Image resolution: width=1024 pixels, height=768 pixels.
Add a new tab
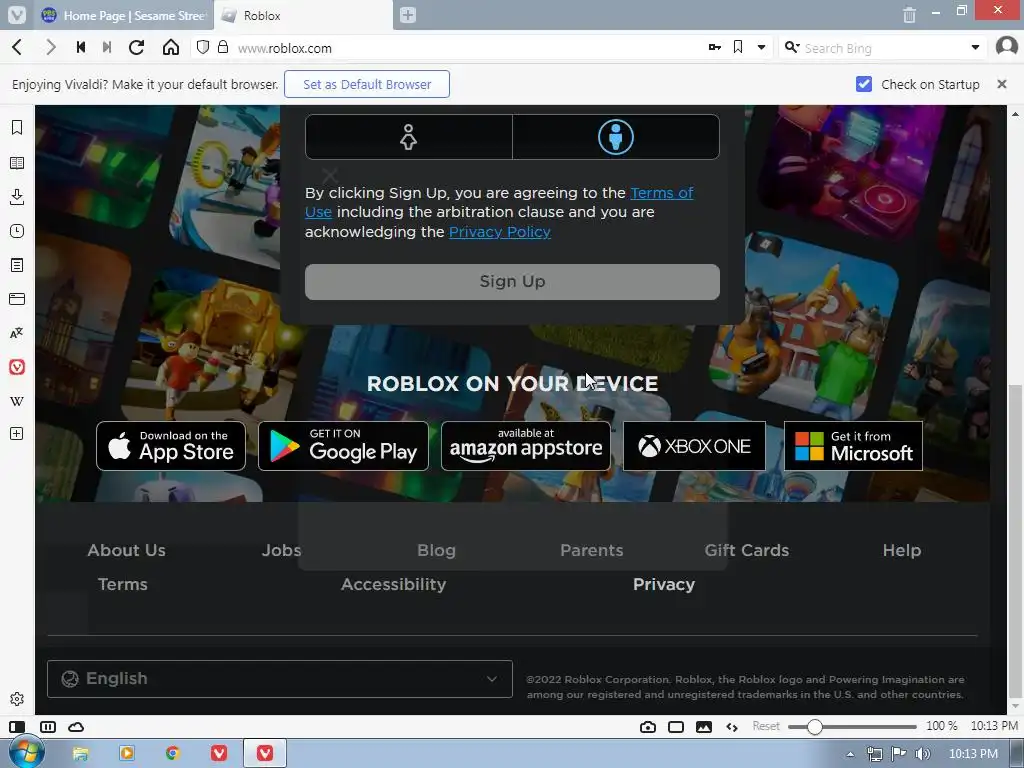408,15
